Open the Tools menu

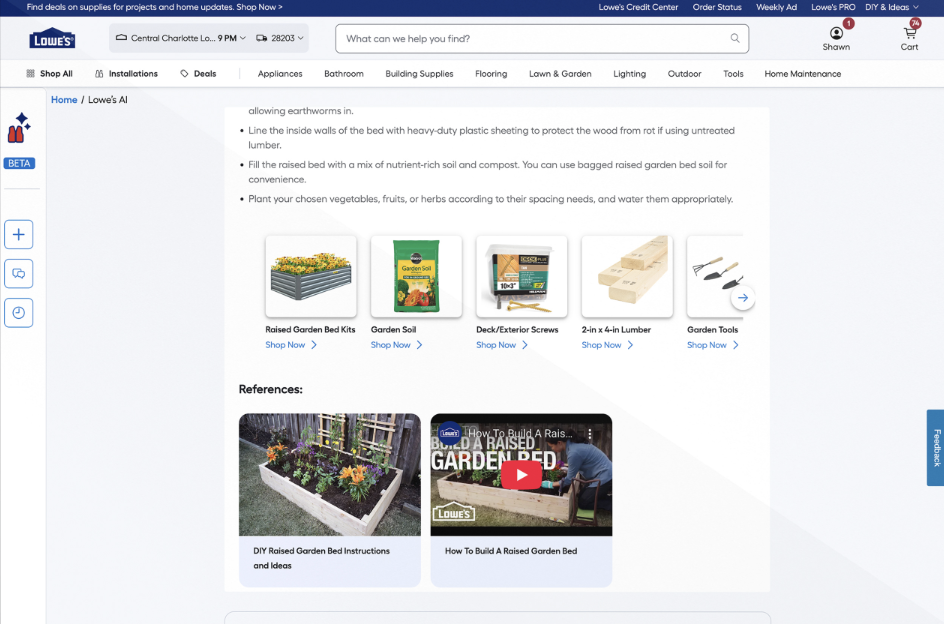(733, 73)
